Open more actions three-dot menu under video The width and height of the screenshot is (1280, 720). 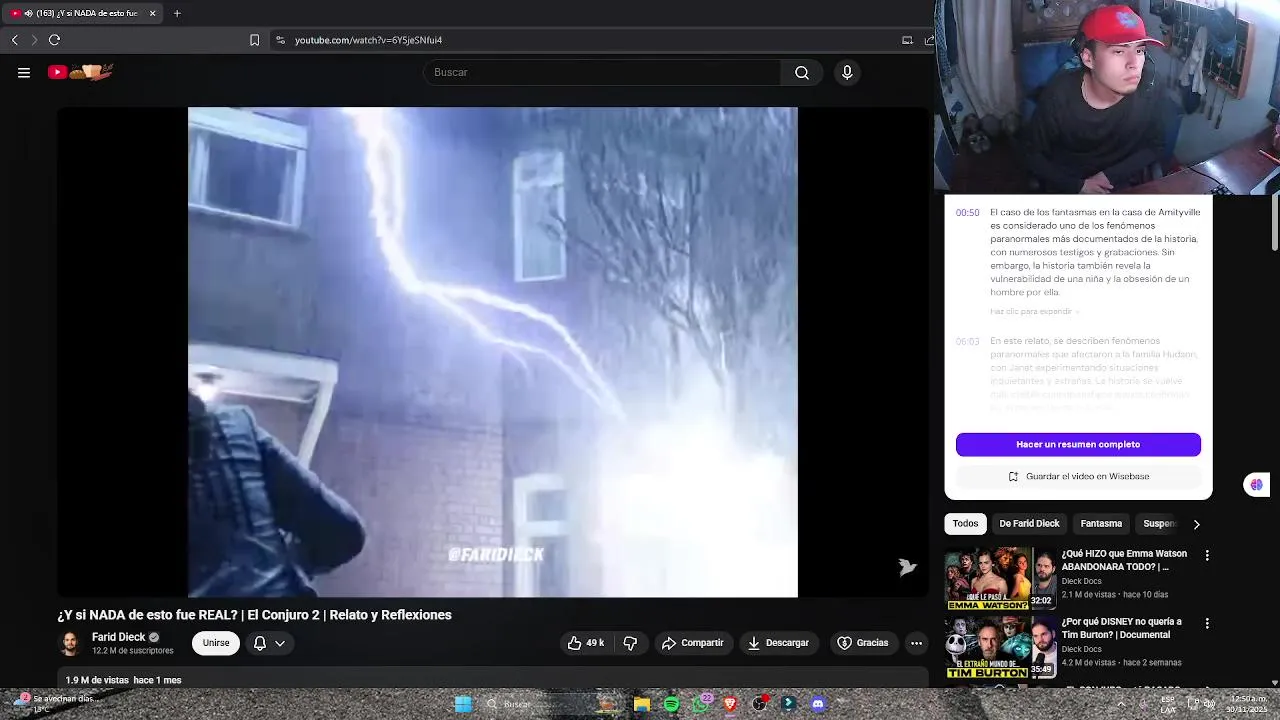tap(916, 643)
